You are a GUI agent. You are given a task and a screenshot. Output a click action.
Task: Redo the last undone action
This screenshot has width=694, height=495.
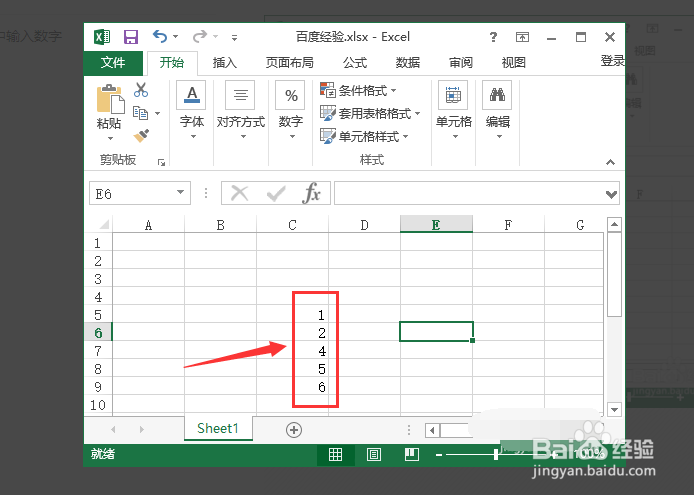(x=200, y=36)
